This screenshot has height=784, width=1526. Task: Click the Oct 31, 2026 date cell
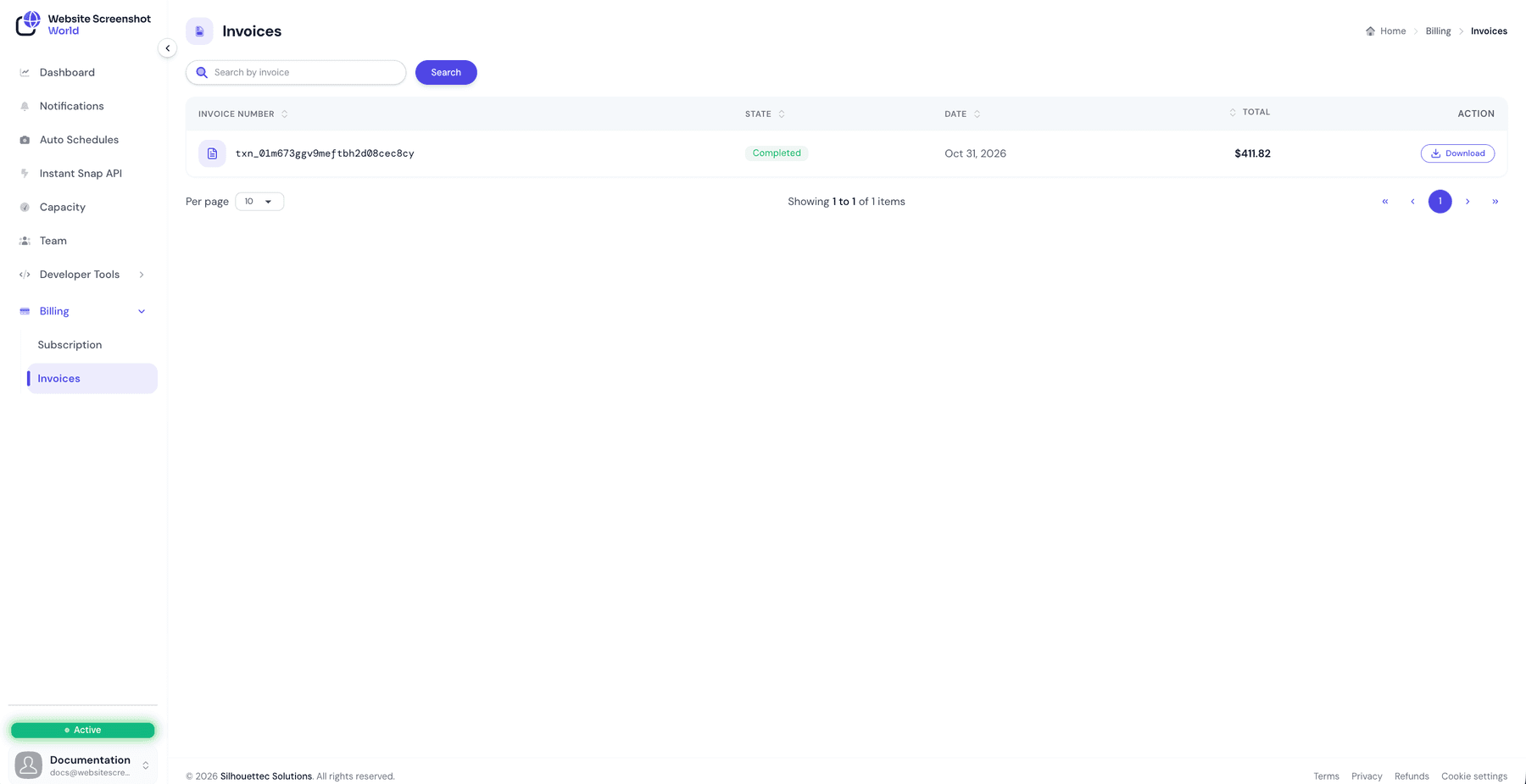[x=975, y=153]
